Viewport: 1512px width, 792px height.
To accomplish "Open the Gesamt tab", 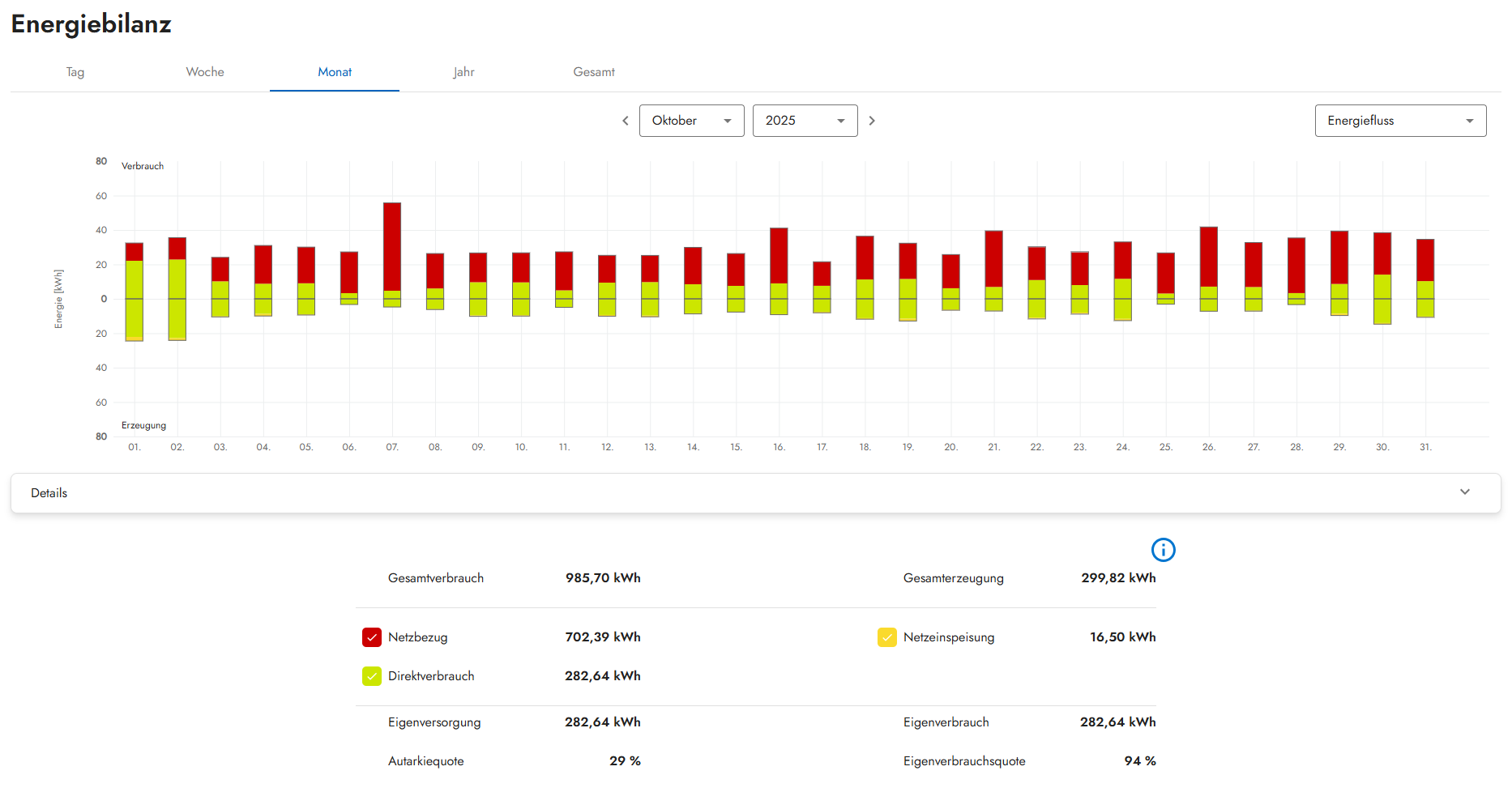I will [594, 72].
